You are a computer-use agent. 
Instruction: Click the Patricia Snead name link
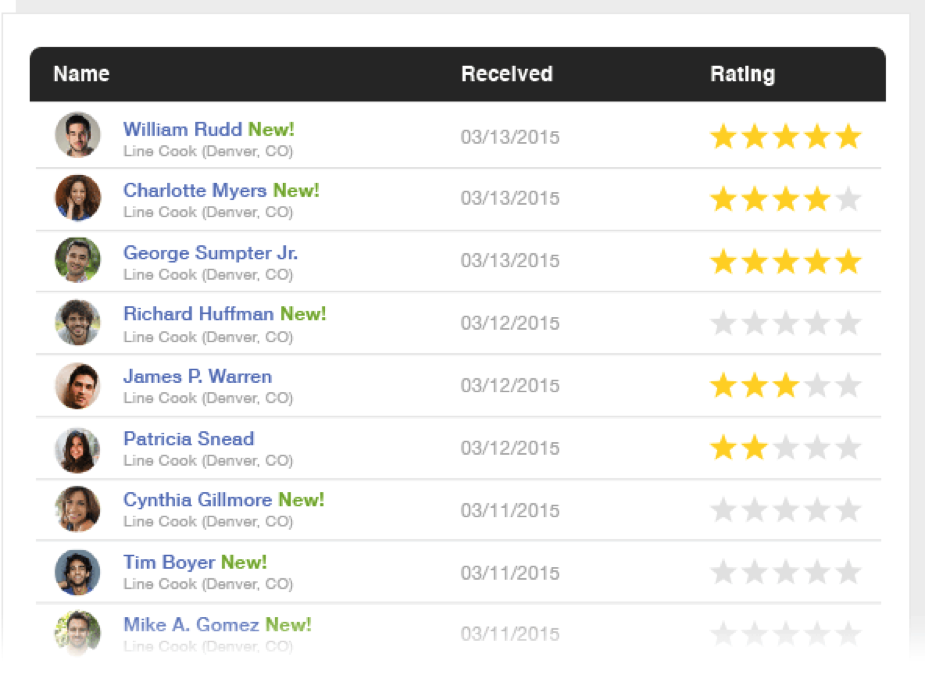189,439
